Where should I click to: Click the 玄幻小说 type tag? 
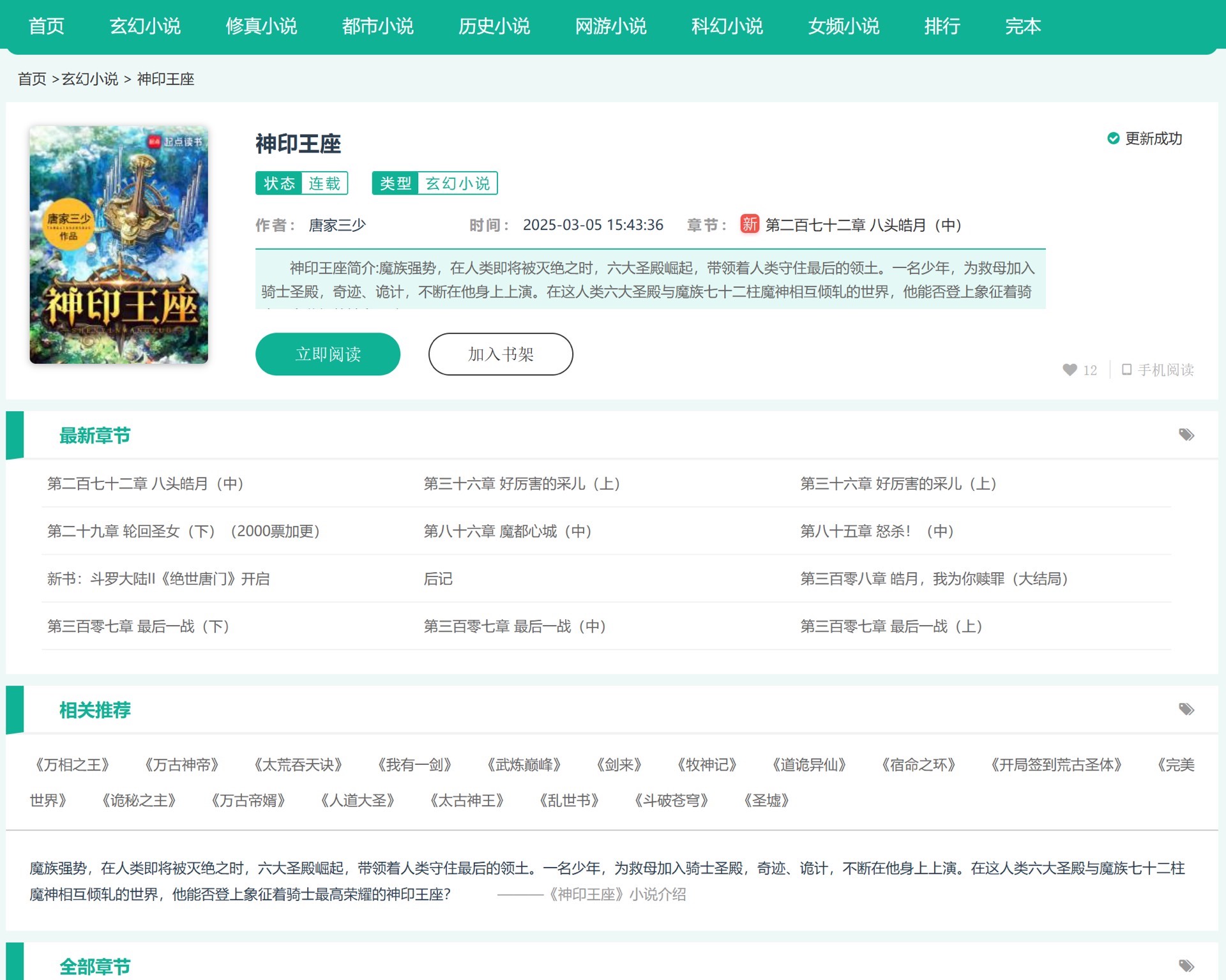pyautogui.click(x=457, y=183)
